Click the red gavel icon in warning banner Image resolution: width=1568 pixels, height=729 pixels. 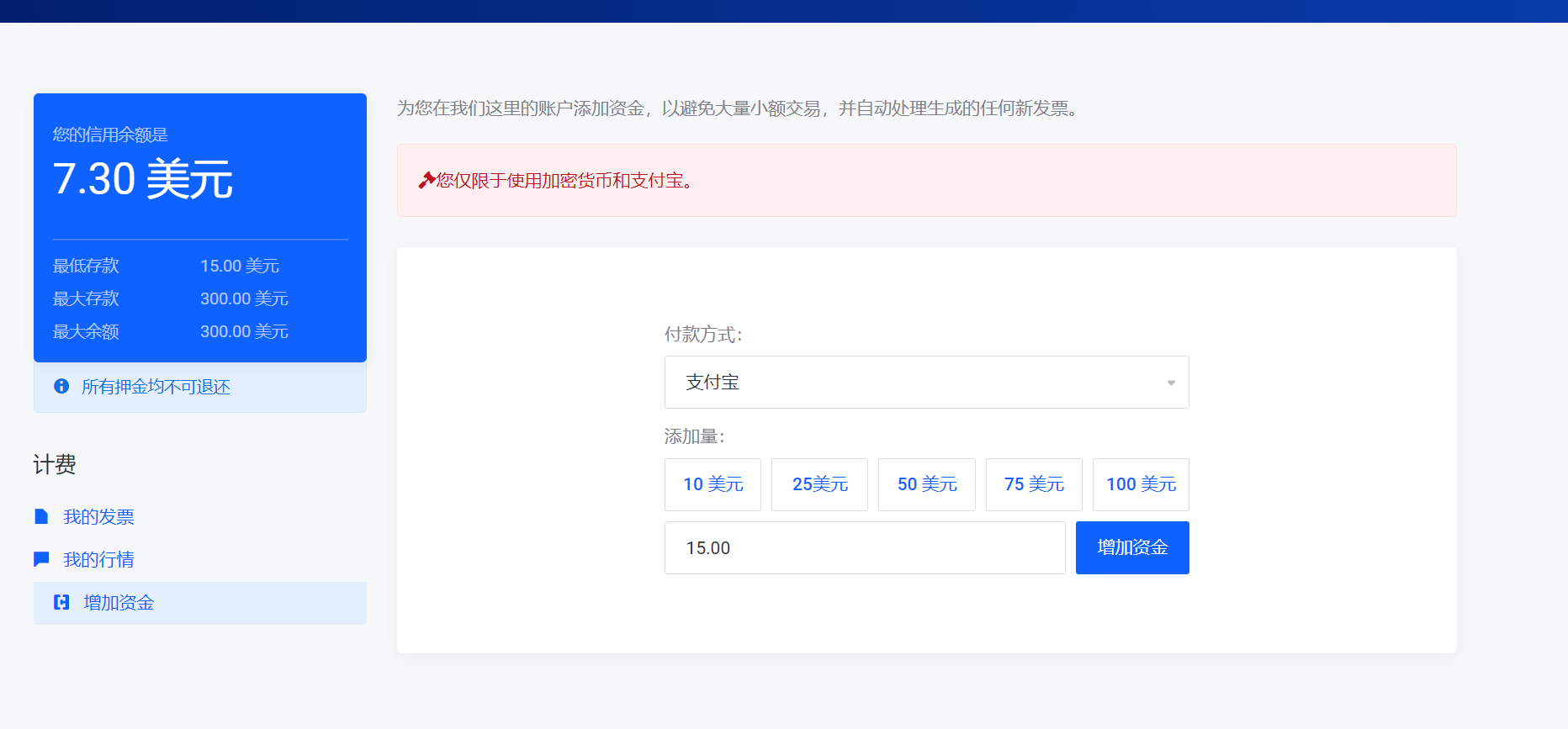(x=426, y=180)
